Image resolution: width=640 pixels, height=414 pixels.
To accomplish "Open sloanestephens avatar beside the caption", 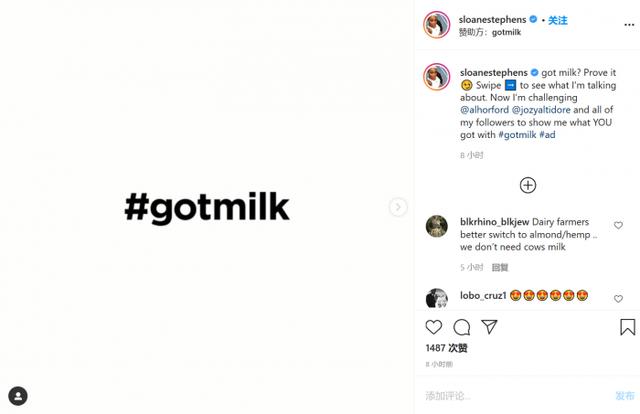I will (437, 77).
